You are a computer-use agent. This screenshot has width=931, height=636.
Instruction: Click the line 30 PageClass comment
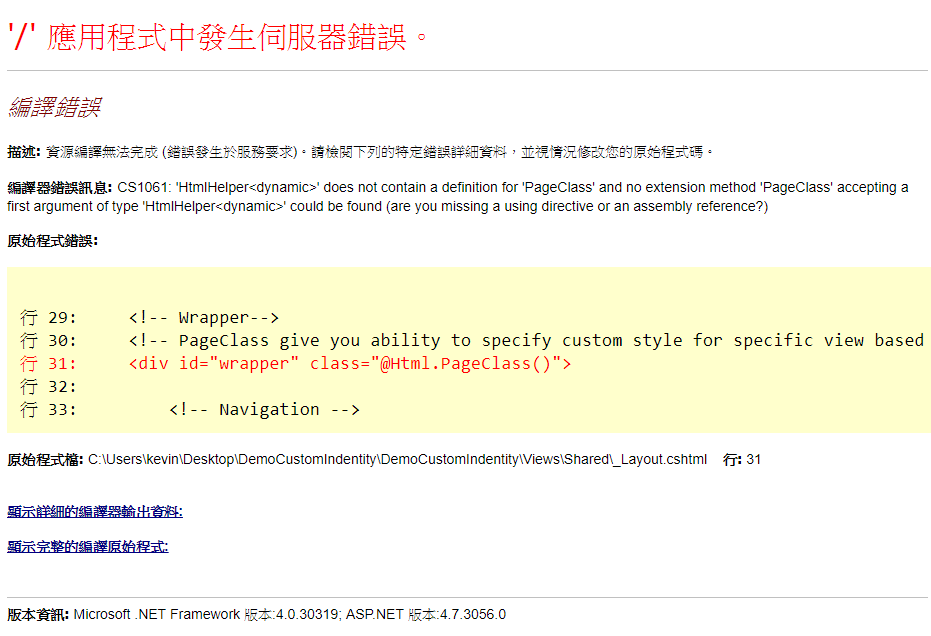(525, 341)
